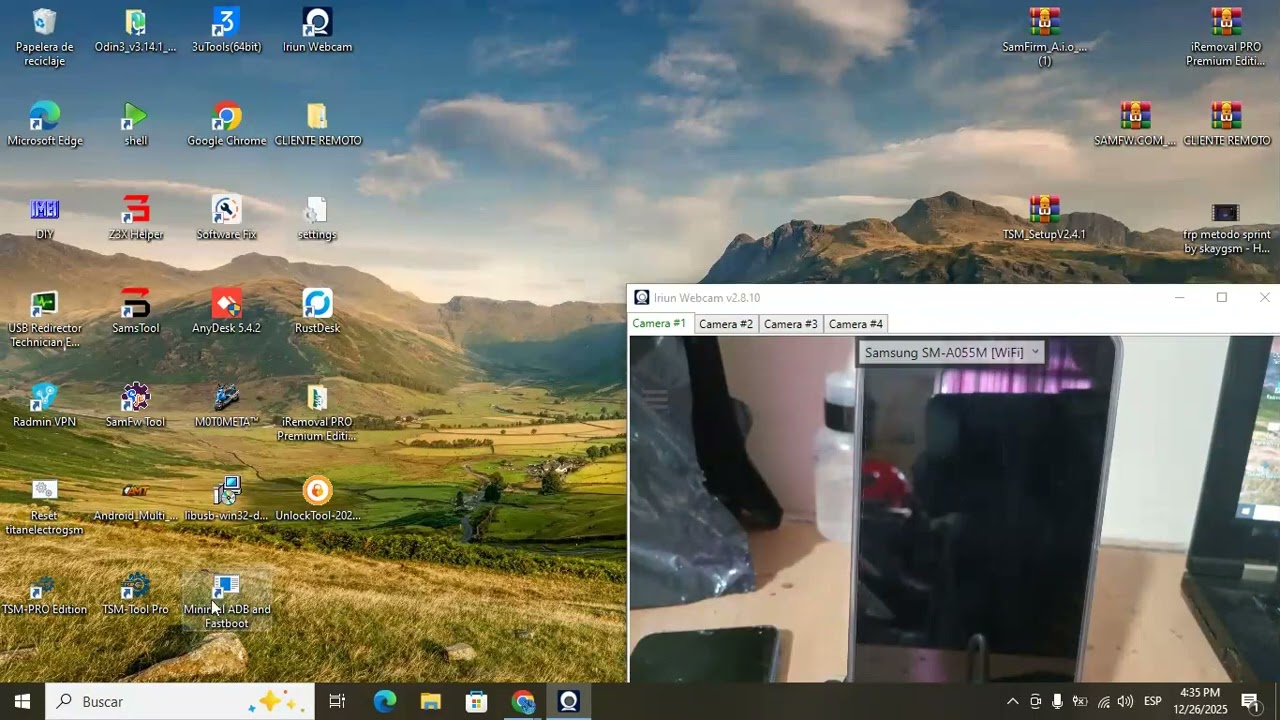
Task: Launch Google Chrome from the desktop
Action: tap(227, 124)
